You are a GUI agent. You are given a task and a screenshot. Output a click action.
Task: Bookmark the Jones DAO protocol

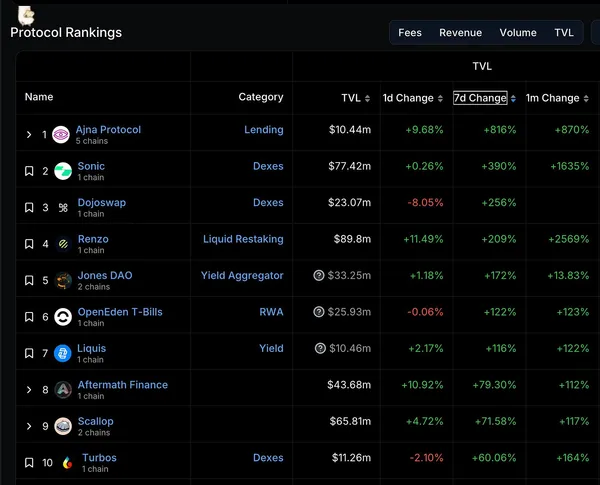coord(29,281)
